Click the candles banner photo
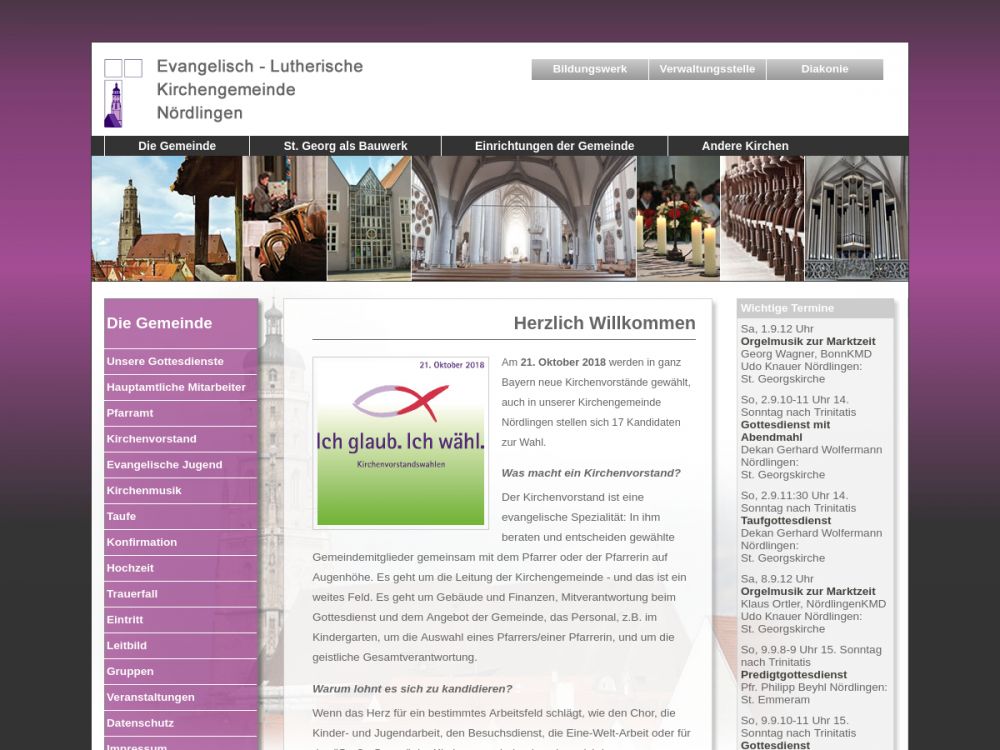The height and width of the screenshot is (750, 1000). point(678,217)
